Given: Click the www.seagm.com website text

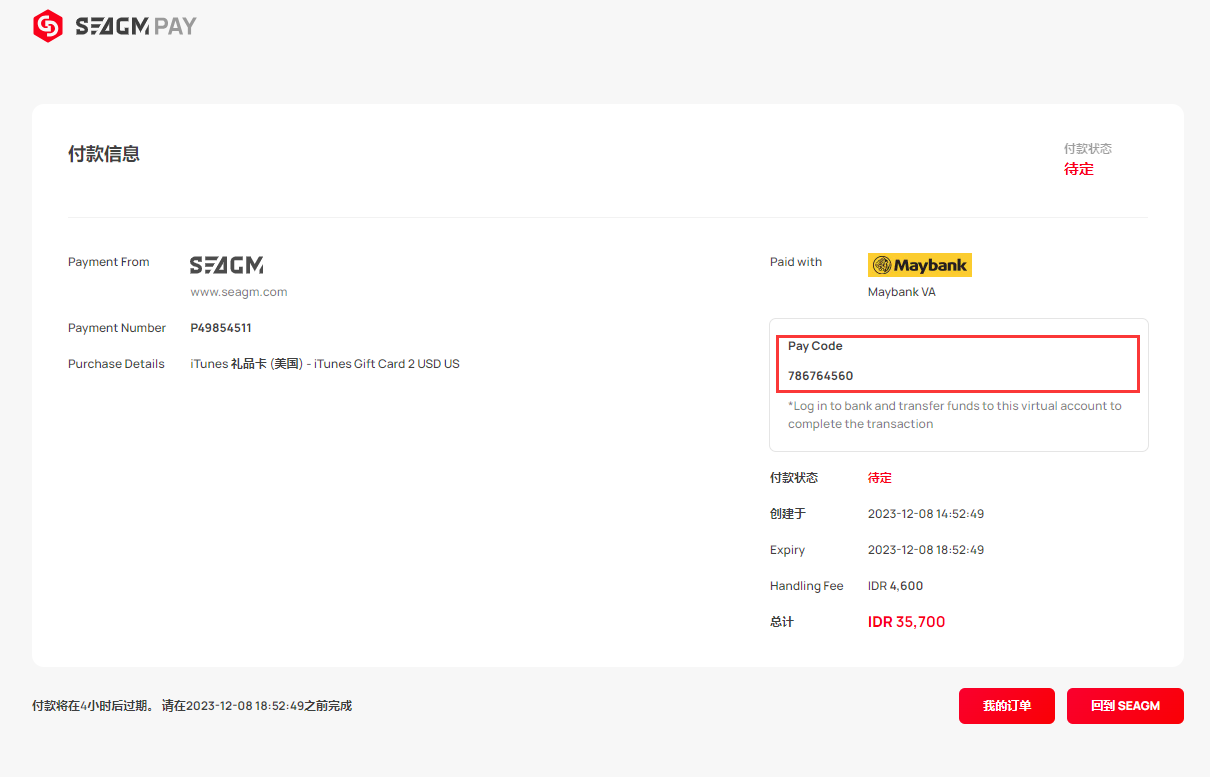Looking at the screenshot, I should 239,292.
